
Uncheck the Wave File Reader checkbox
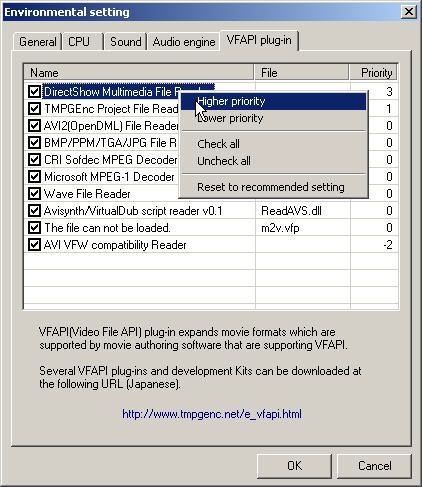pyautogui.click(x=34, y=193)
